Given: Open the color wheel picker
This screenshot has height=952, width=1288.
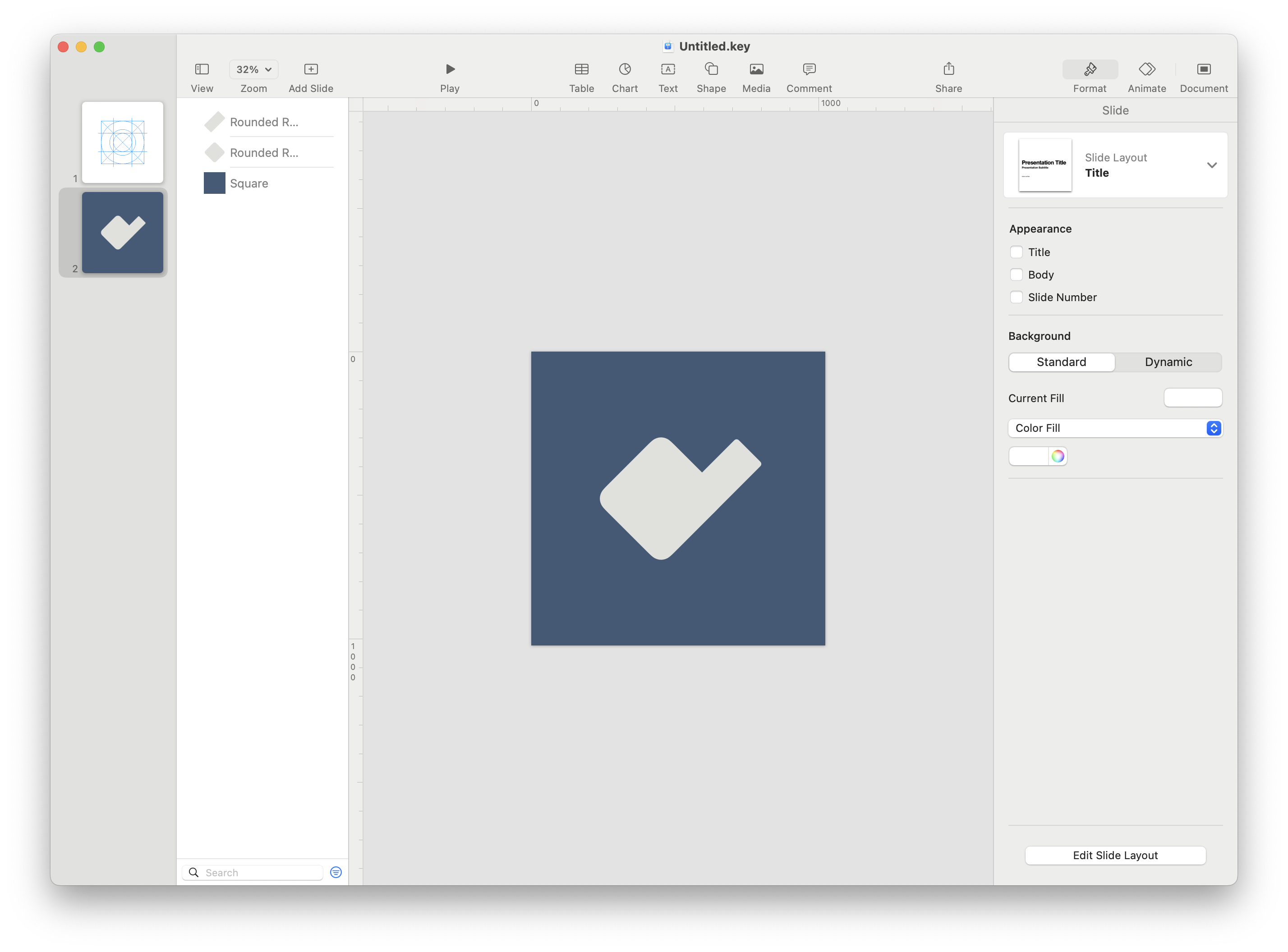Looking at the screenshot, I should click(1058, 456).
